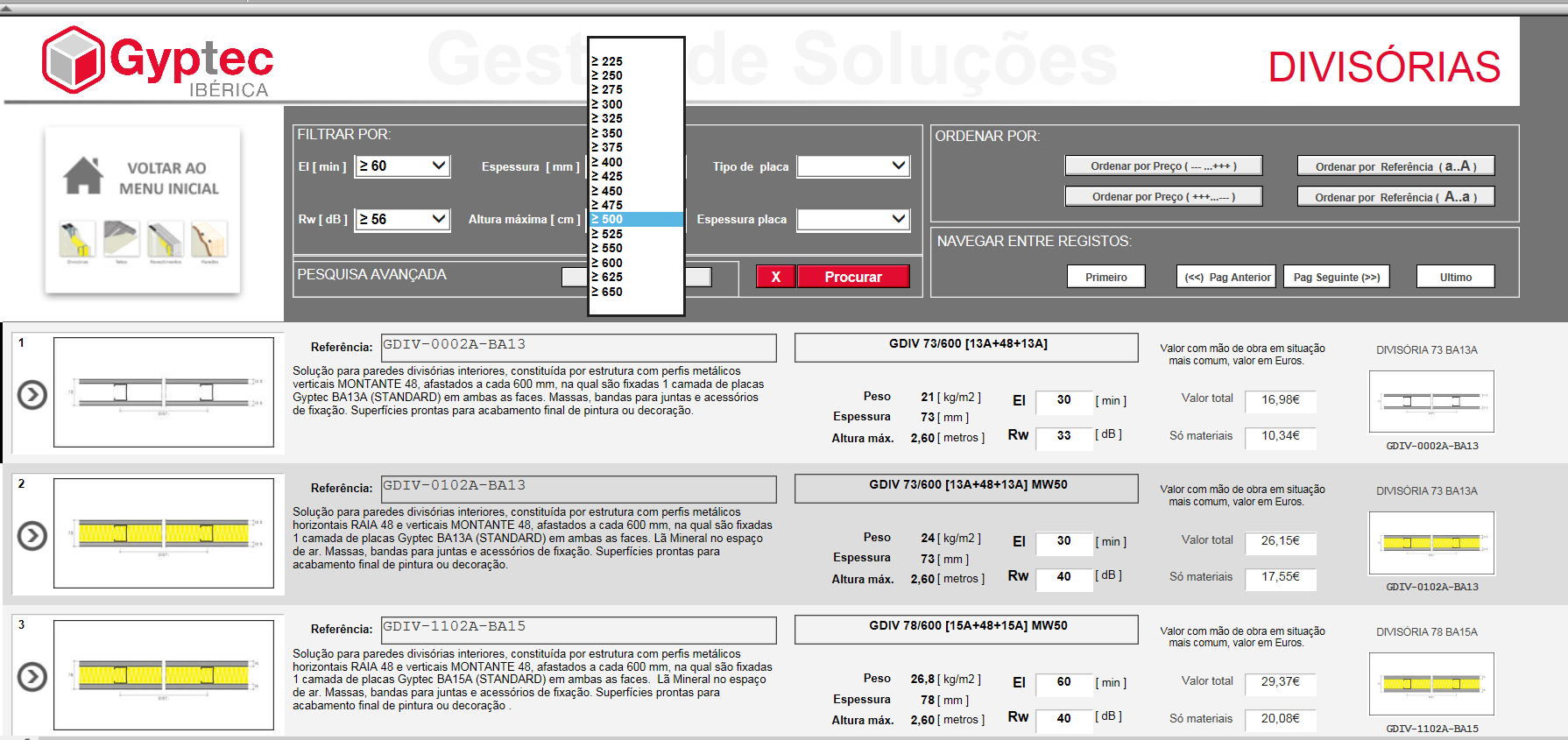The image size is (1568, 740).
Task: Go to Pag Seguinte
Action: pyautogui.click(x=1337, y=277)
